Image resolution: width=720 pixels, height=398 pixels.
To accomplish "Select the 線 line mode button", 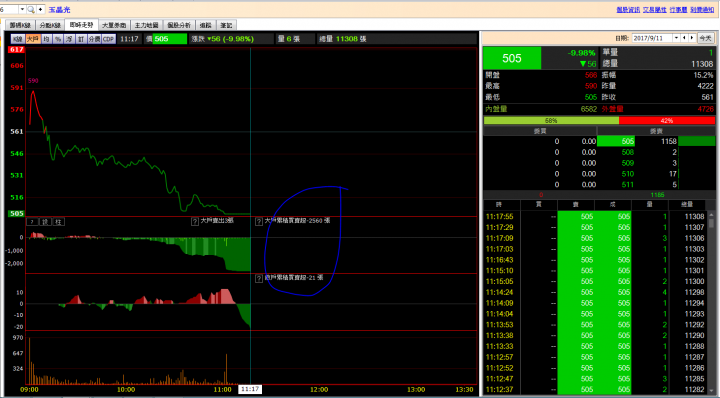I will [x=45, y=222].
